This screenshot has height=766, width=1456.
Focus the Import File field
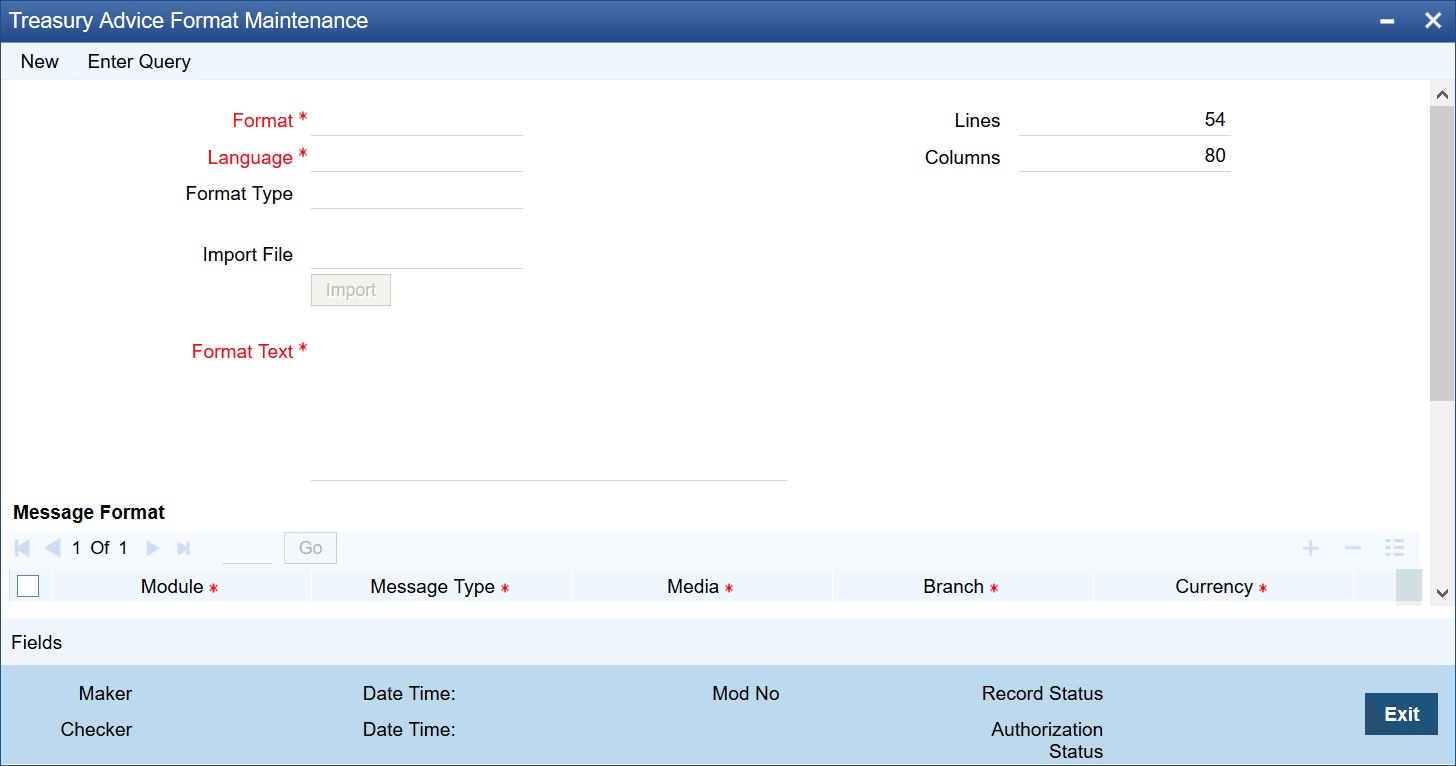pos(417,254)
